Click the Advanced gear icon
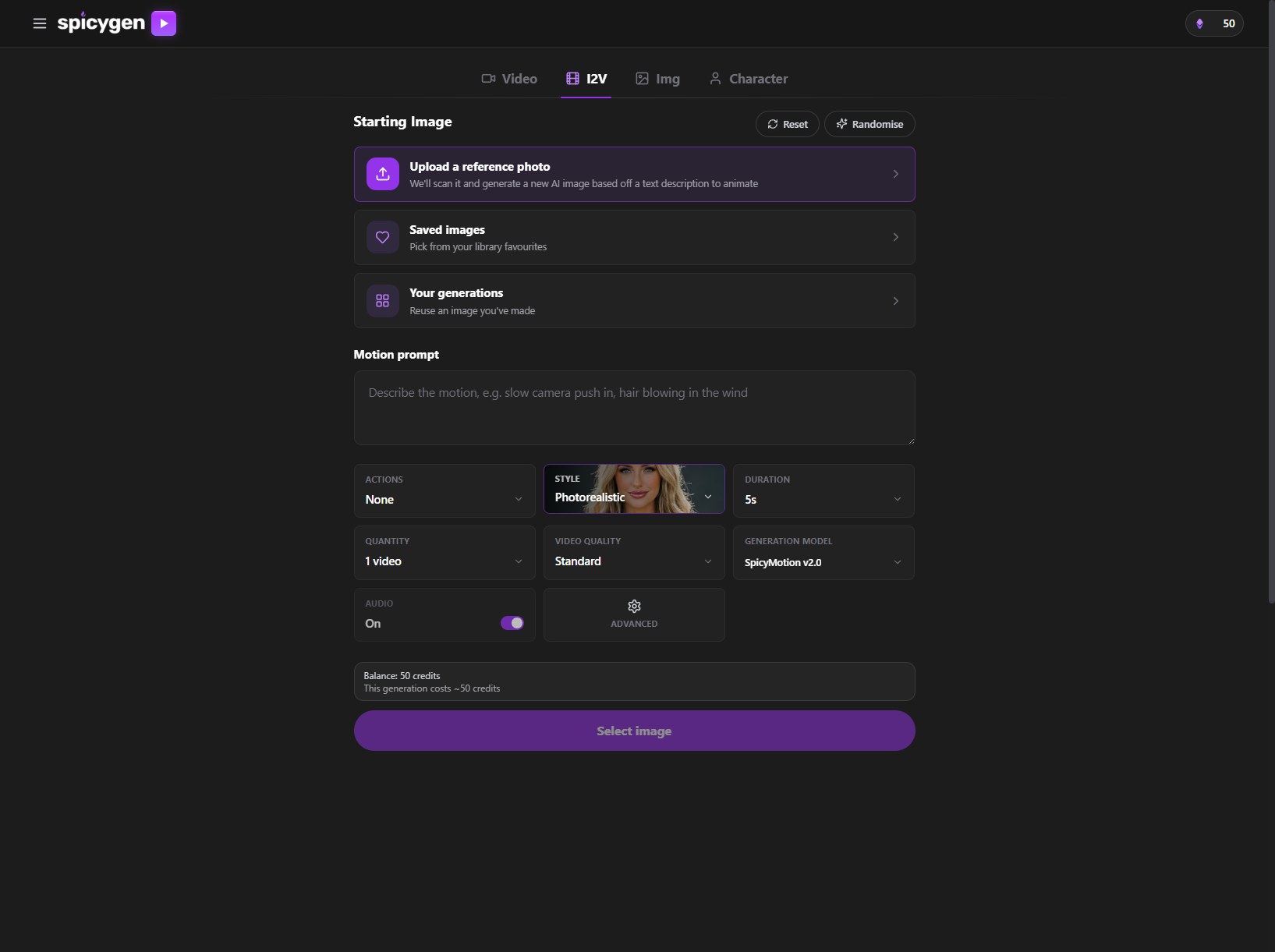The width and height of the screenshot is (1275, 952). [x=634, y=607]
